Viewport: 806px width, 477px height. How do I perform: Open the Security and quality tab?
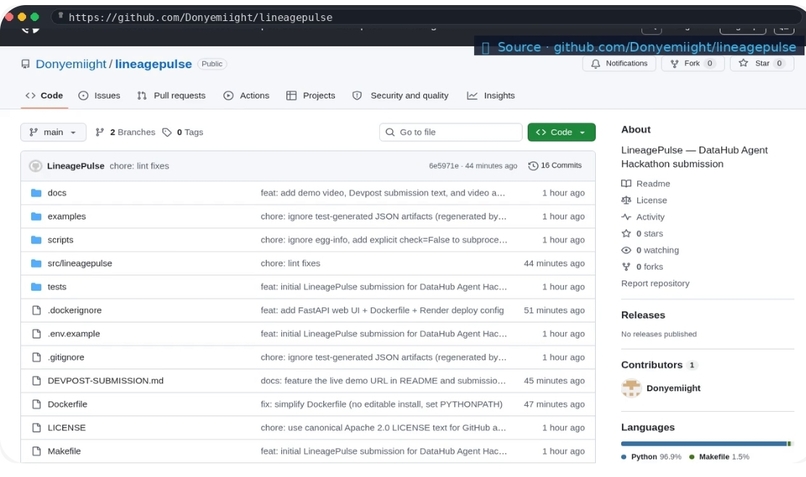click(400, 96)
